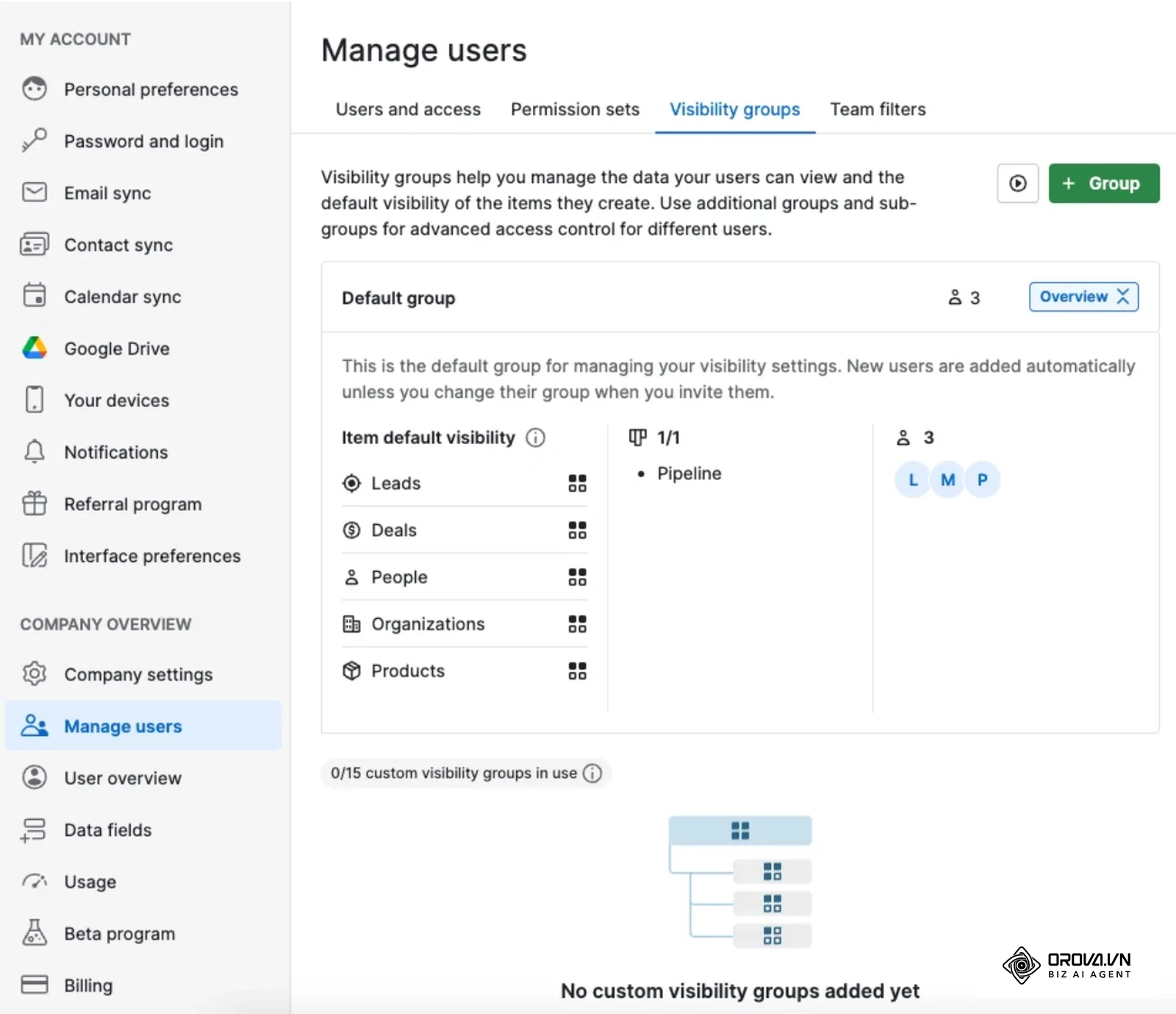The height and width of the screenshot is (1014, 1176).
Task: Switch to Permission sets tab
Action: click(575, 110)
